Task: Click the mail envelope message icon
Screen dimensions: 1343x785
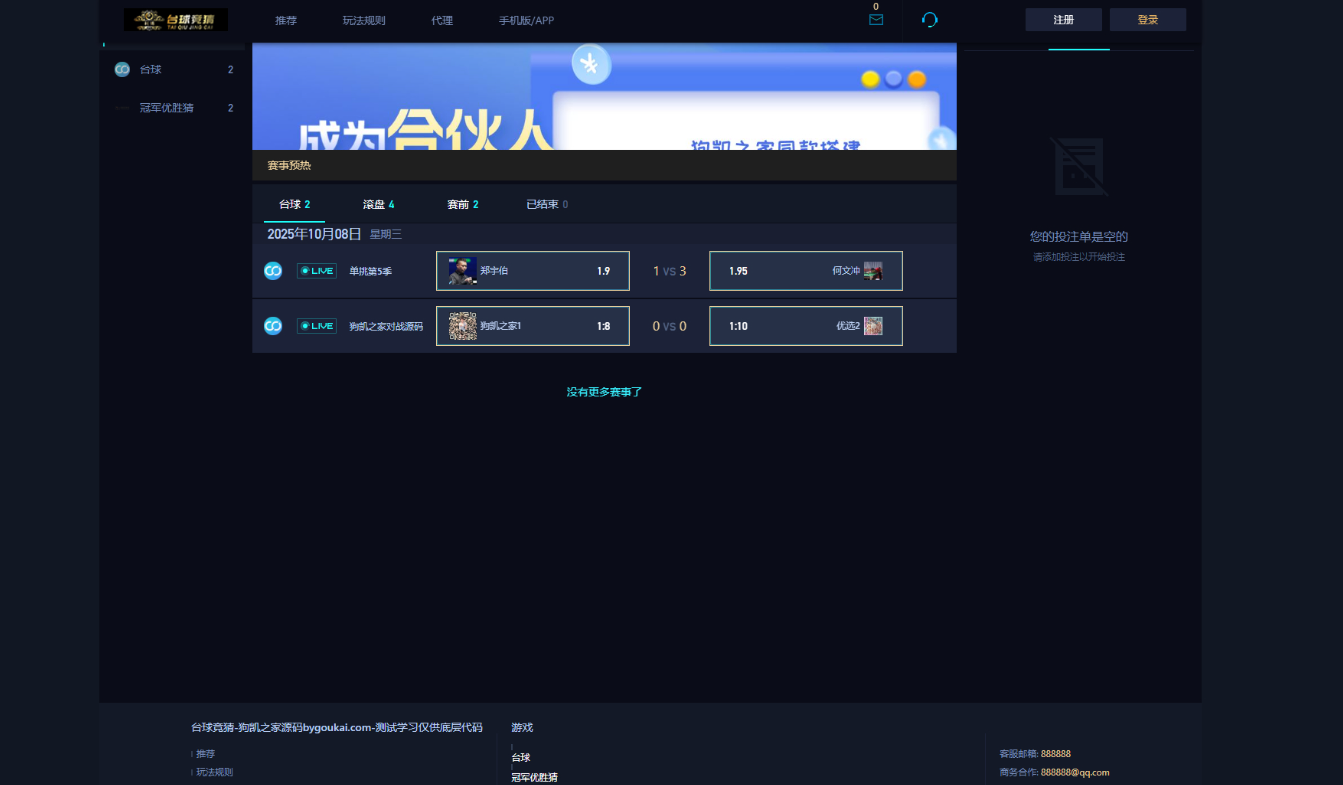Action: (876, 19)
